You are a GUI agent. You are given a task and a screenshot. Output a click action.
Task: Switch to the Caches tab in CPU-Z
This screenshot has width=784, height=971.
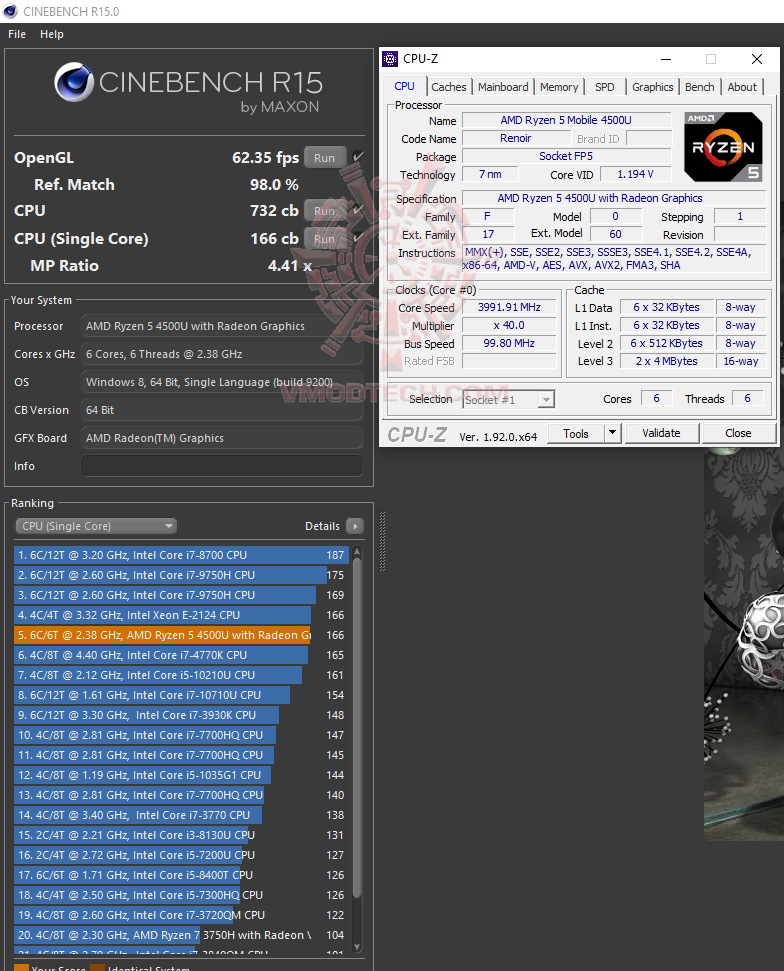point(449,87)
